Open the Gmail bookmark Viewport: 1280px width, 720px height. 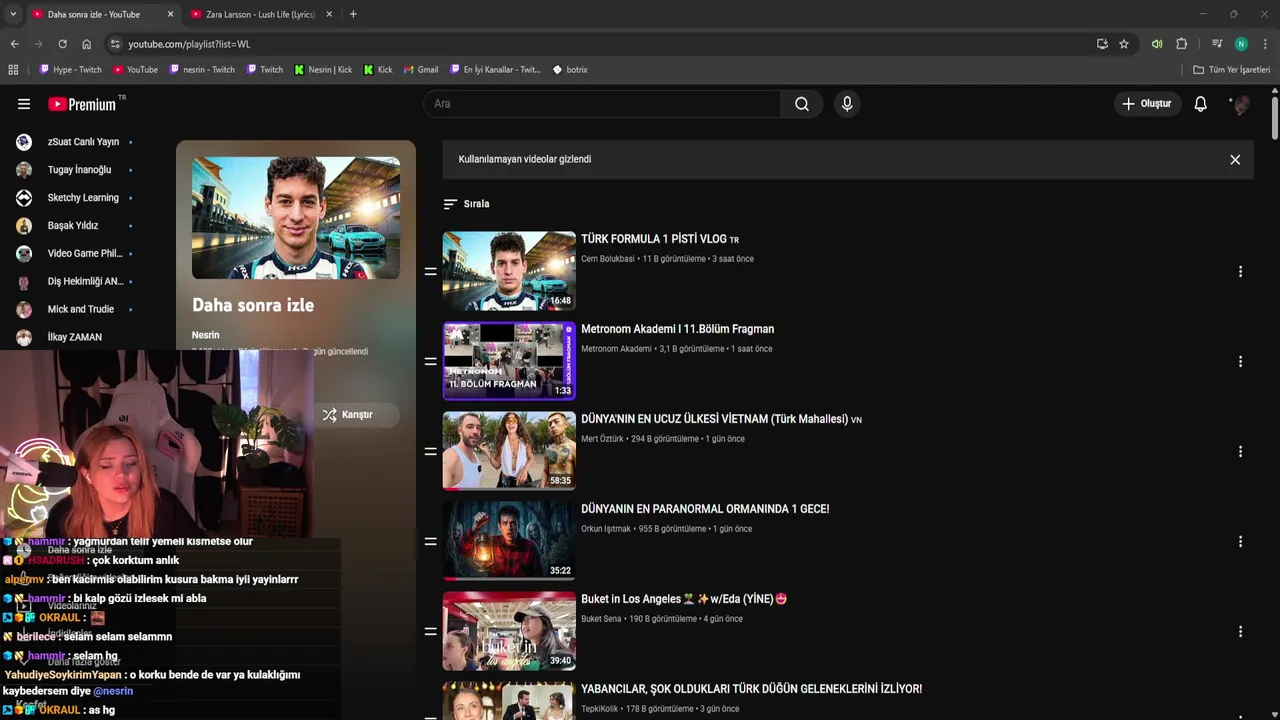pos(421,70)
